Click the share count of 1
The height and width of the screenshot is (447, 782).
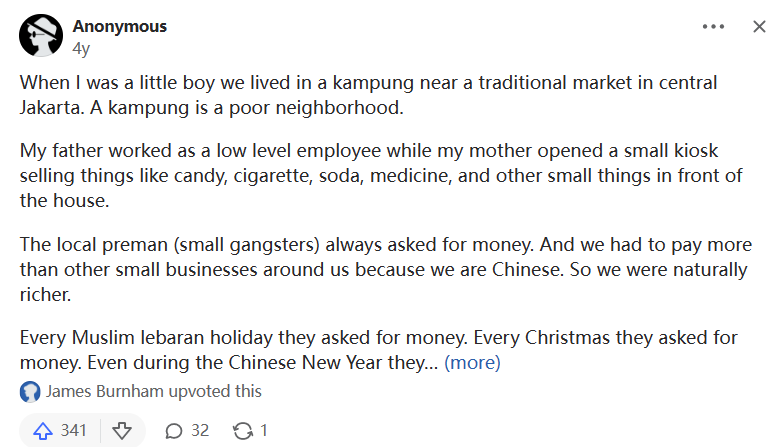[x=264, y=431]
